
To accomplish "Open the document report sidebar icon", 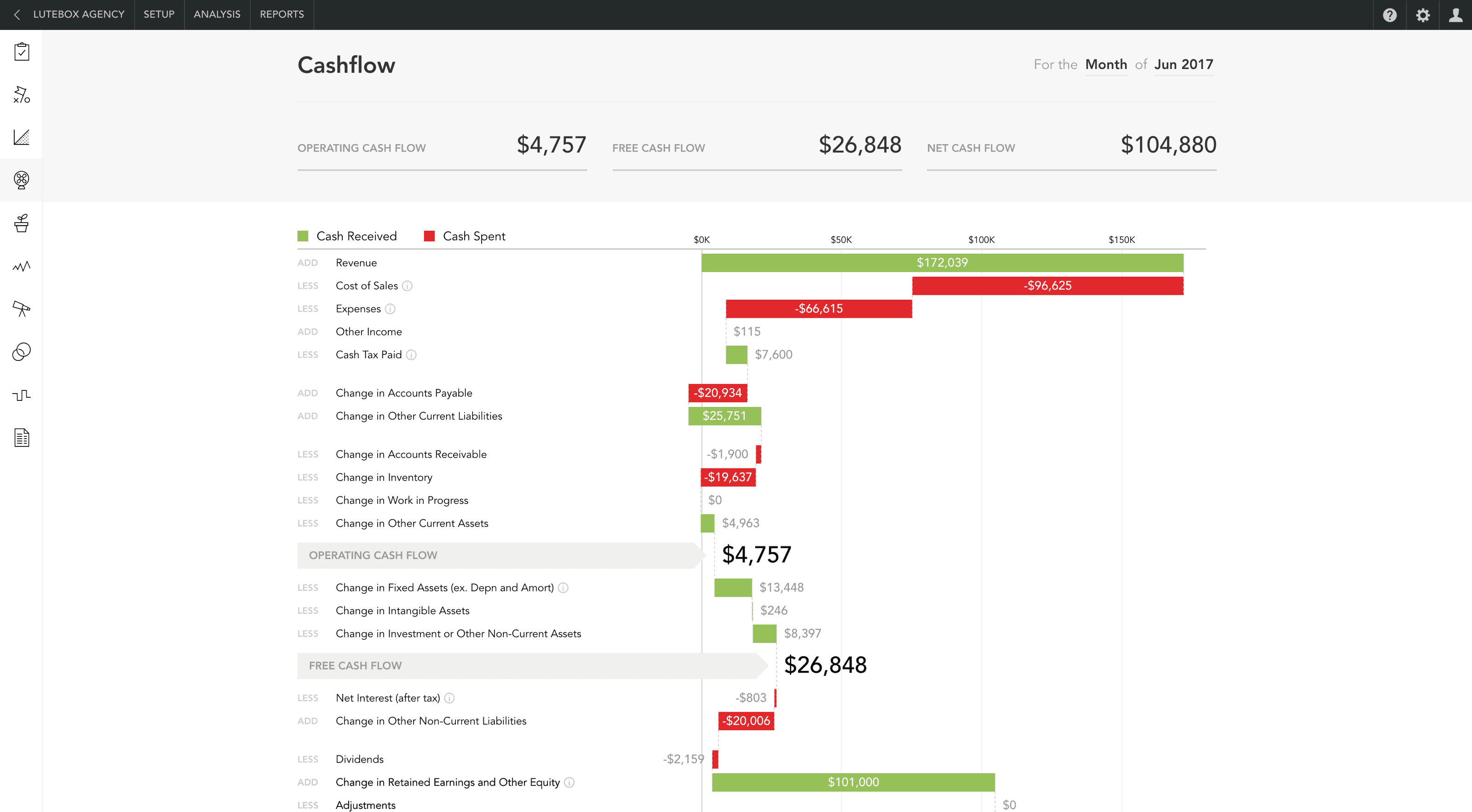I will pyautogui.click(x=21, y=438).
